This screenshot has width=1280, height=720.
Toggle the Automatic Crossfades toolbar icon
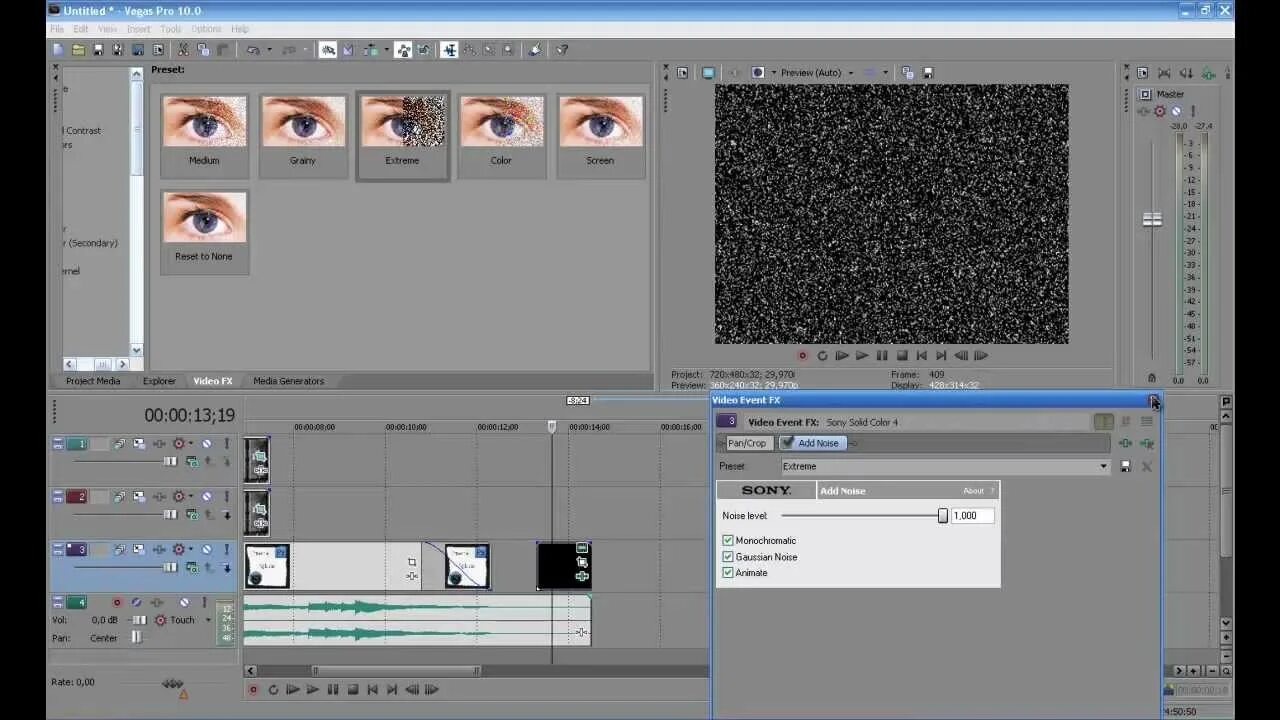tap(348, 49)
